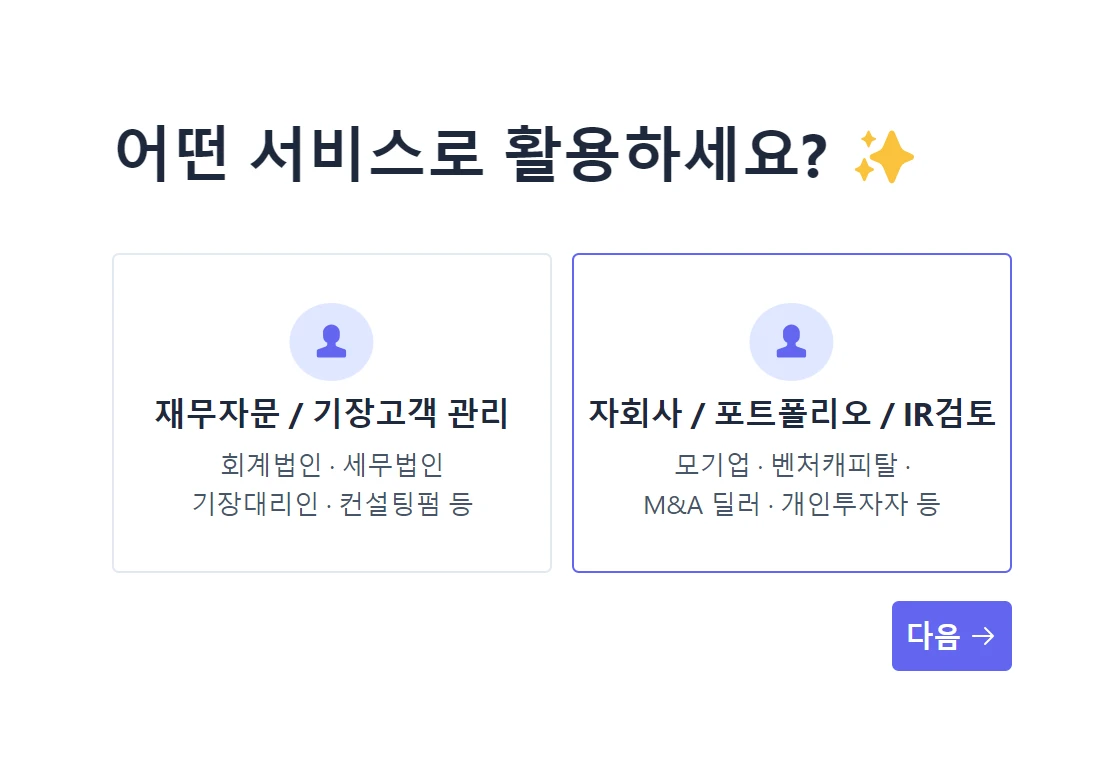Click the light-blue circle behind right avatar

click(x=791, y=342)
